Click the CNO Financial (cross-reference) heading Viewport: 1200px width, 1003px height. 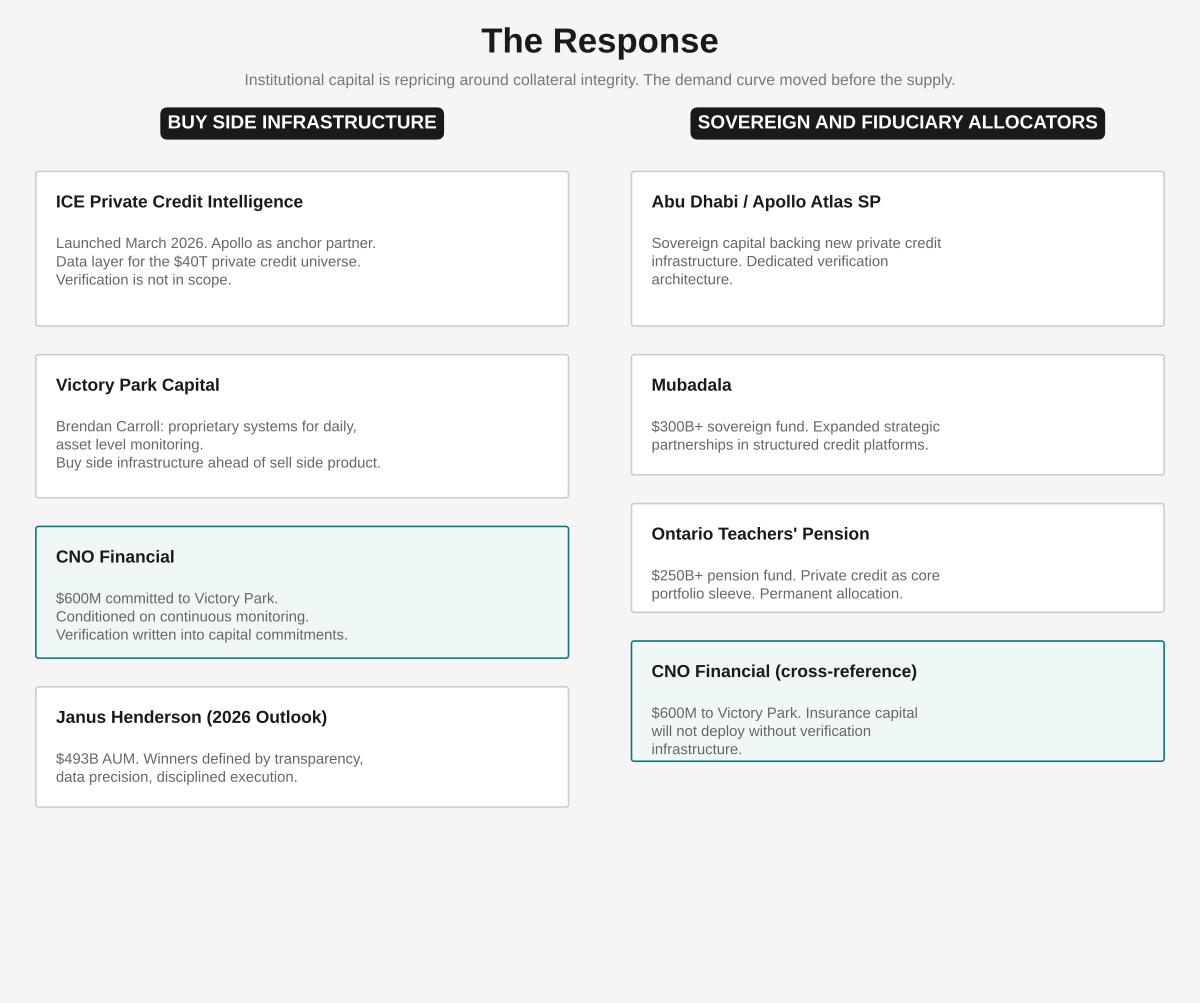[784, 672]
